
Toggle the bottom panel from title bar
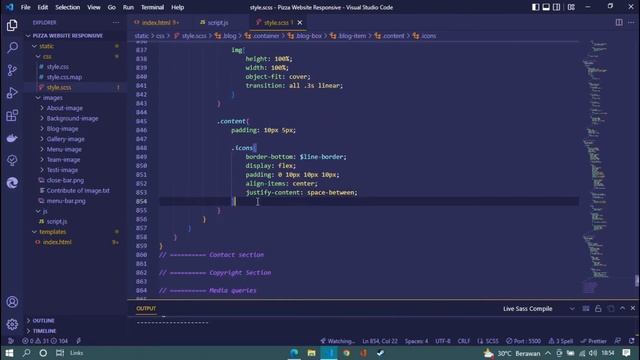pyautogui.click(x=546, y=7)
